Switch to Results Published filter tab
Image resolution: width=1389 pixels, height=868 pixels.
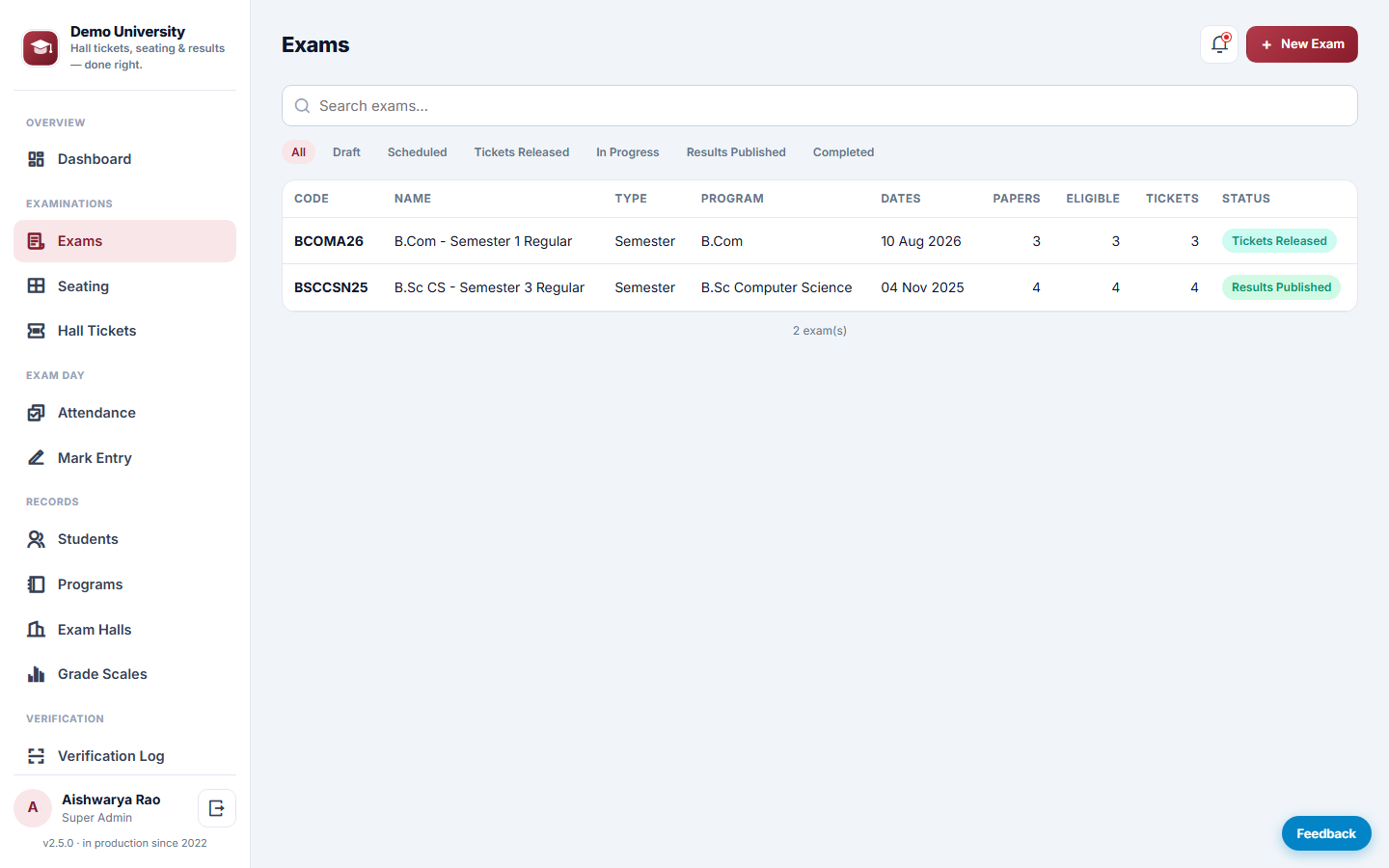click(736, 152)
